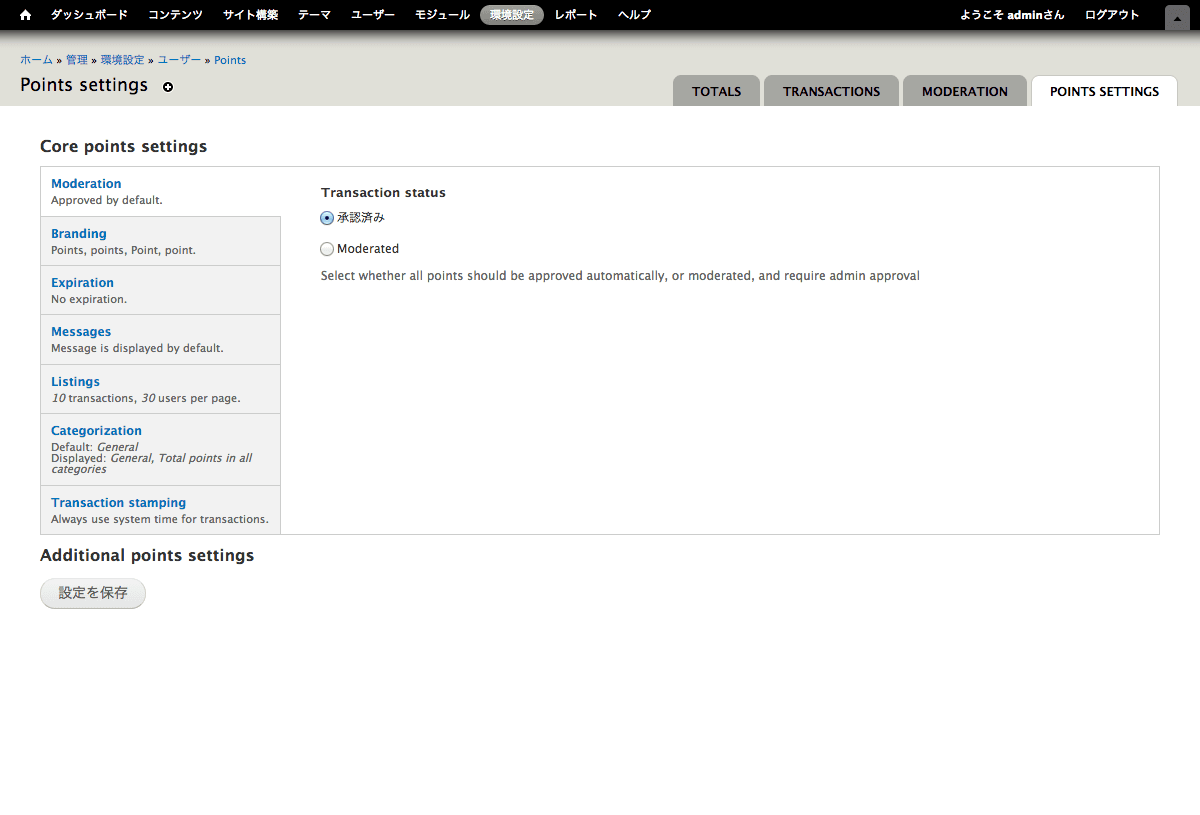Collapse the toolbar drawer arrow icon

coord(1177,17)
